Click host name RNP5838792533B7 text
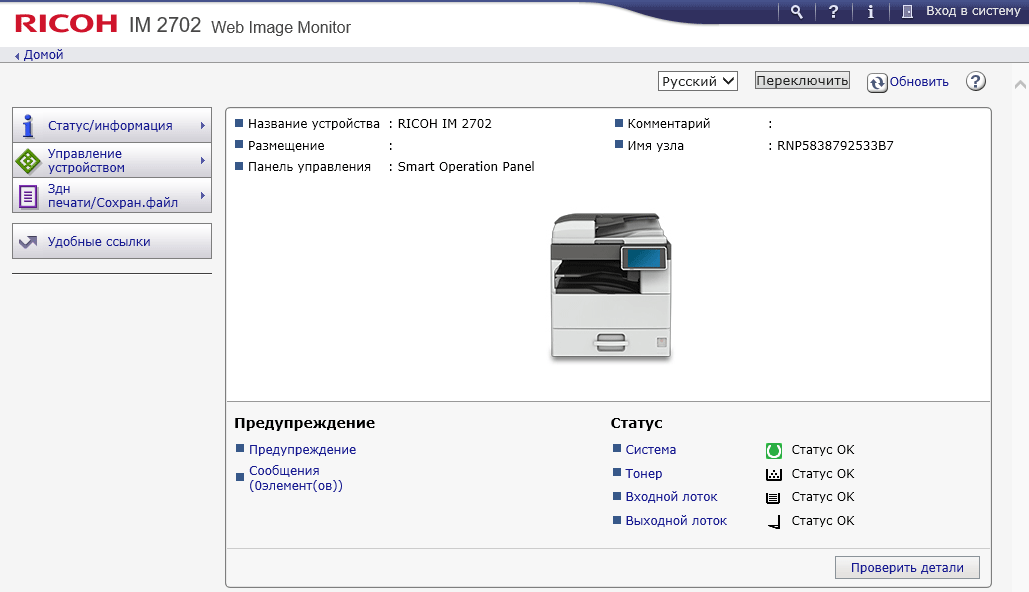The width and height of the screenshot is (1029, 592). click(x=835, y=146)
